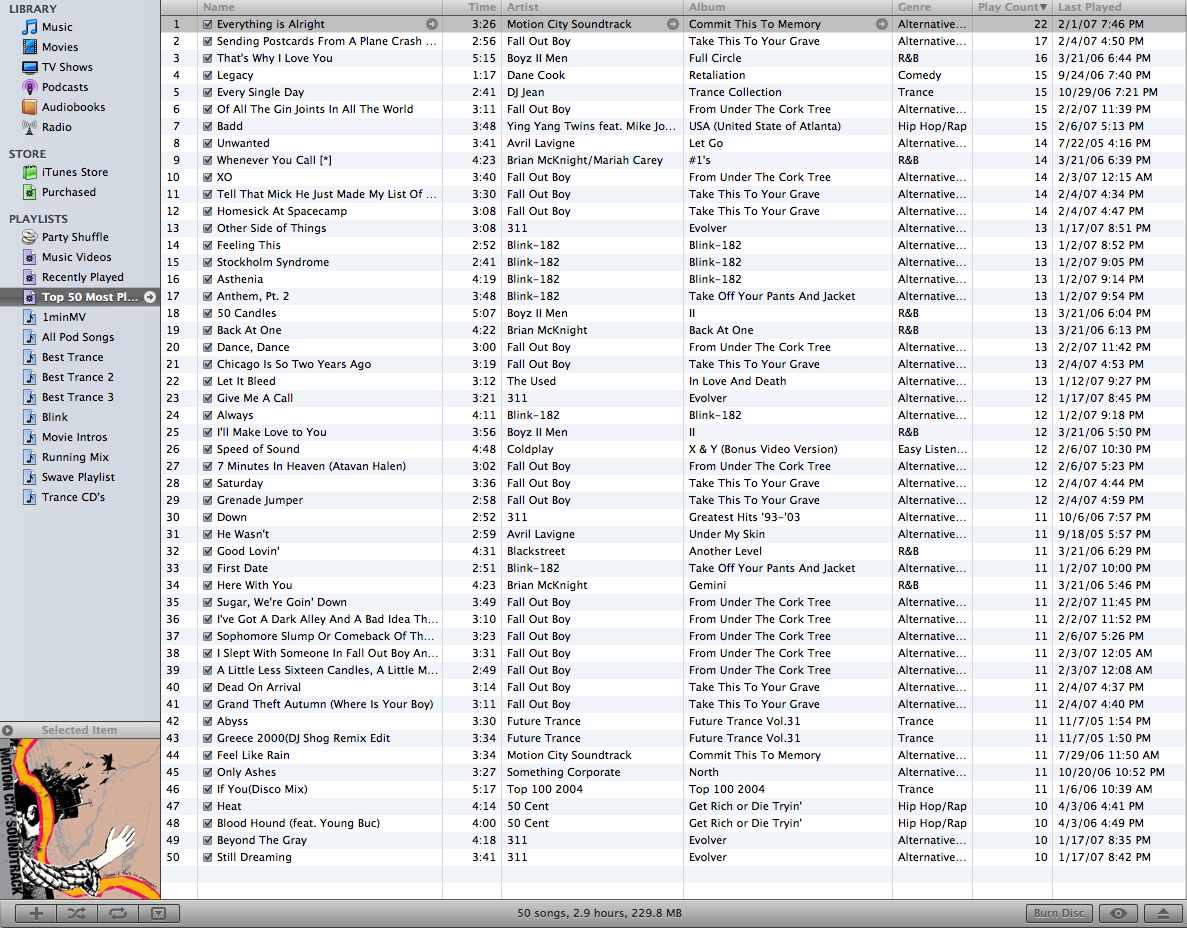1187x928 pixels.
Task: Open the Best Trance playlist icon
Action: tap(30, 357)
